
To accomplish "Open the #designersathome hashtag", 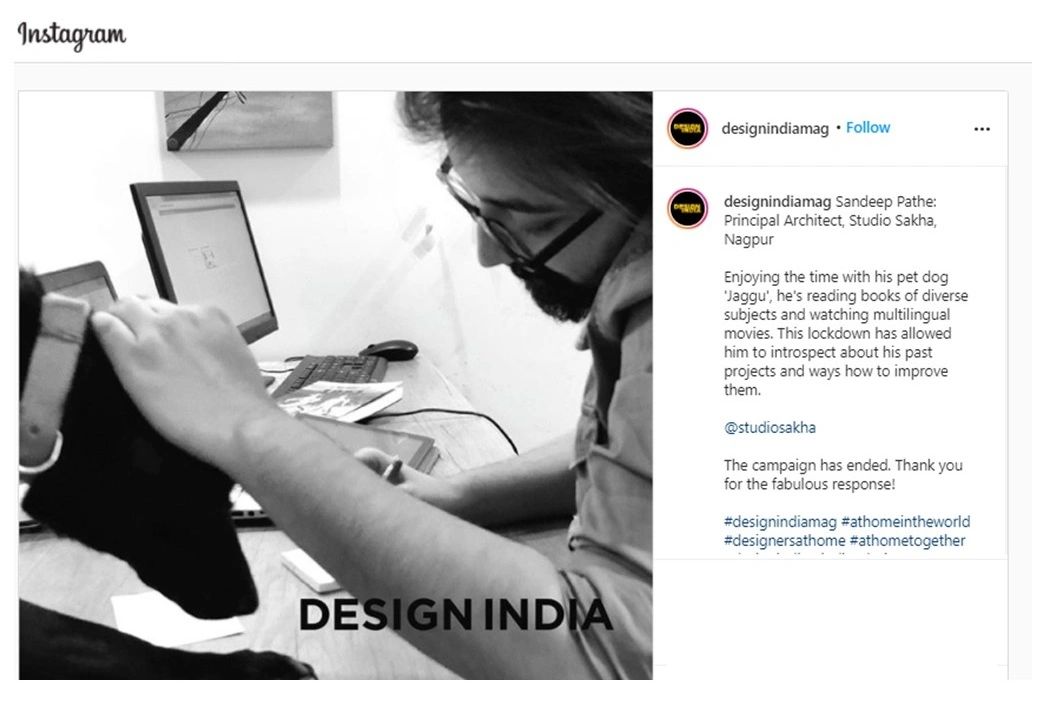I will (x=785, y=540).
